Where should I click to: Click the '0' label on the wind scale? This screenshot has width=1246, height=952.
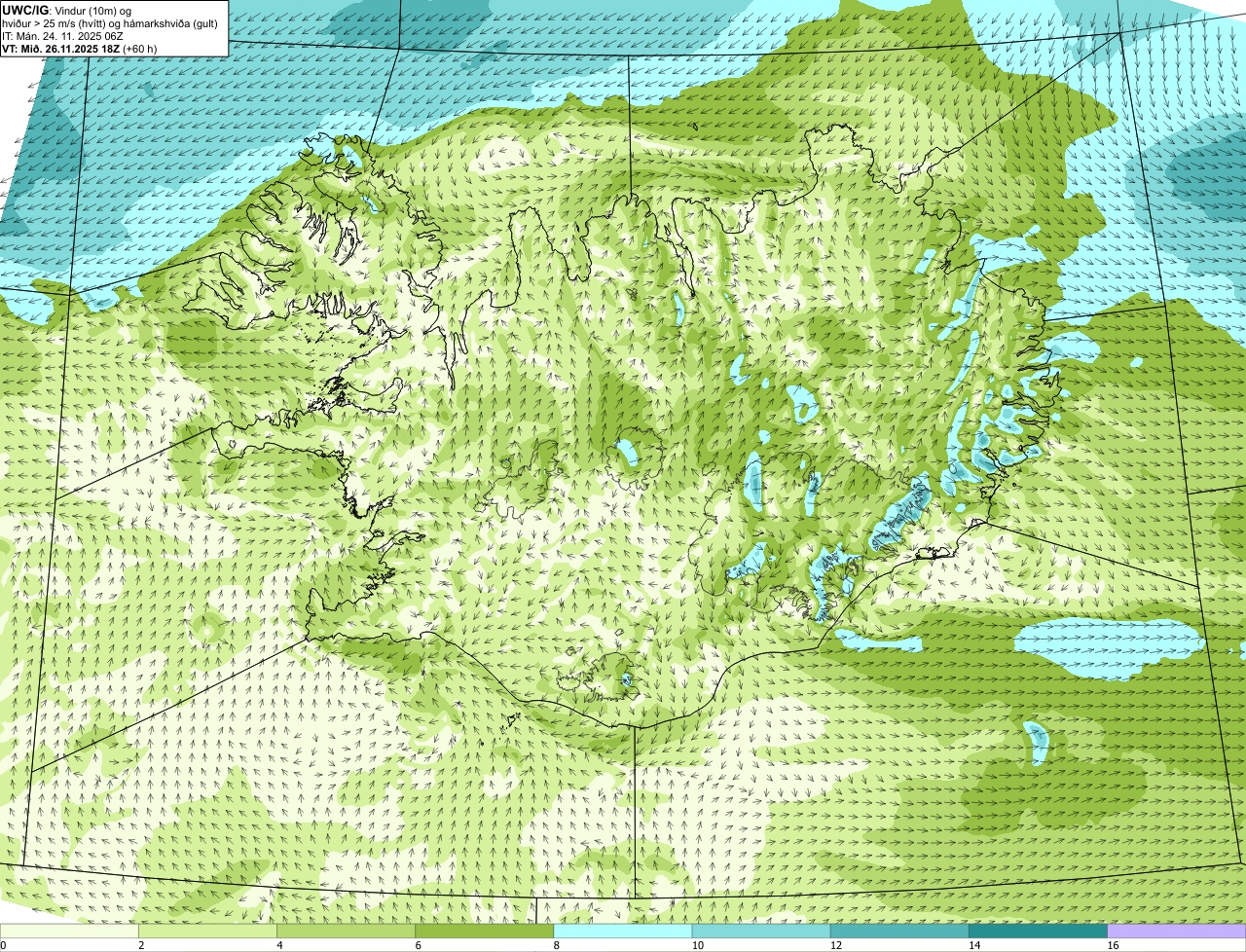tap(3, 945)
